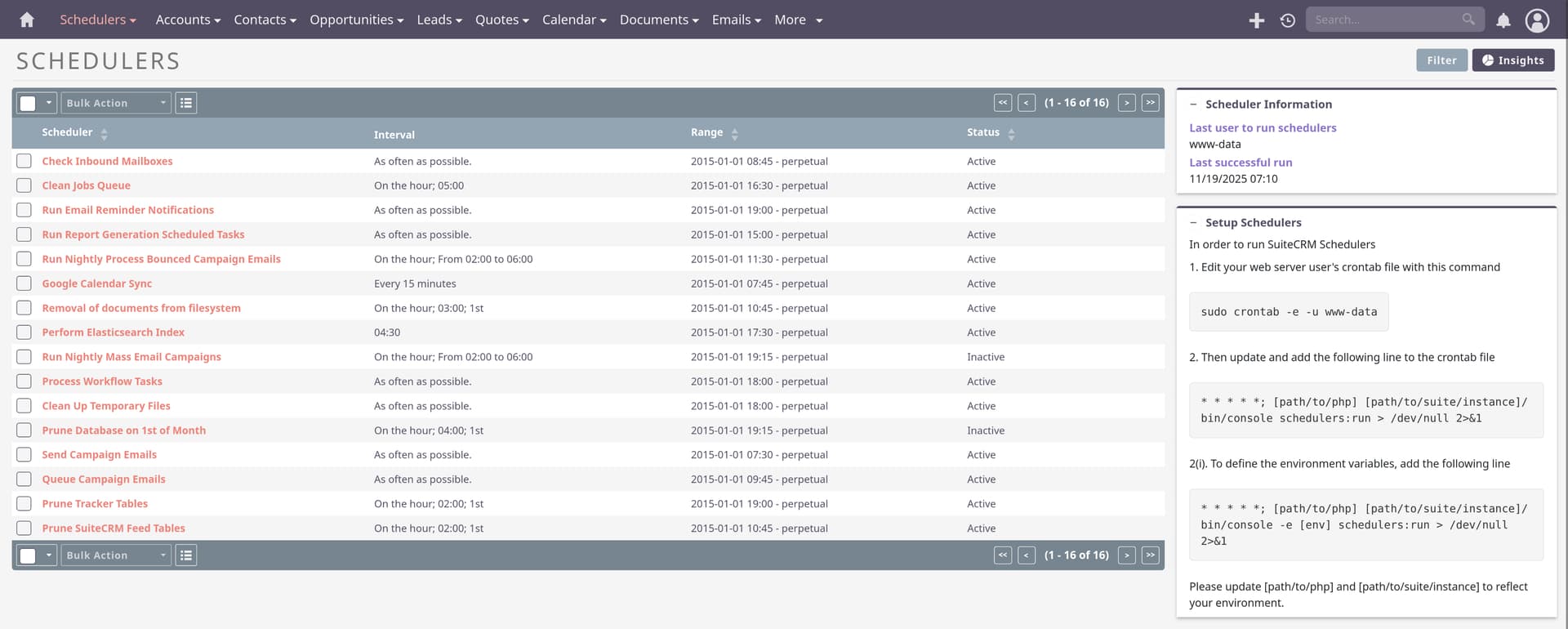Open the user profile avatar menu

coord(1536,20)
